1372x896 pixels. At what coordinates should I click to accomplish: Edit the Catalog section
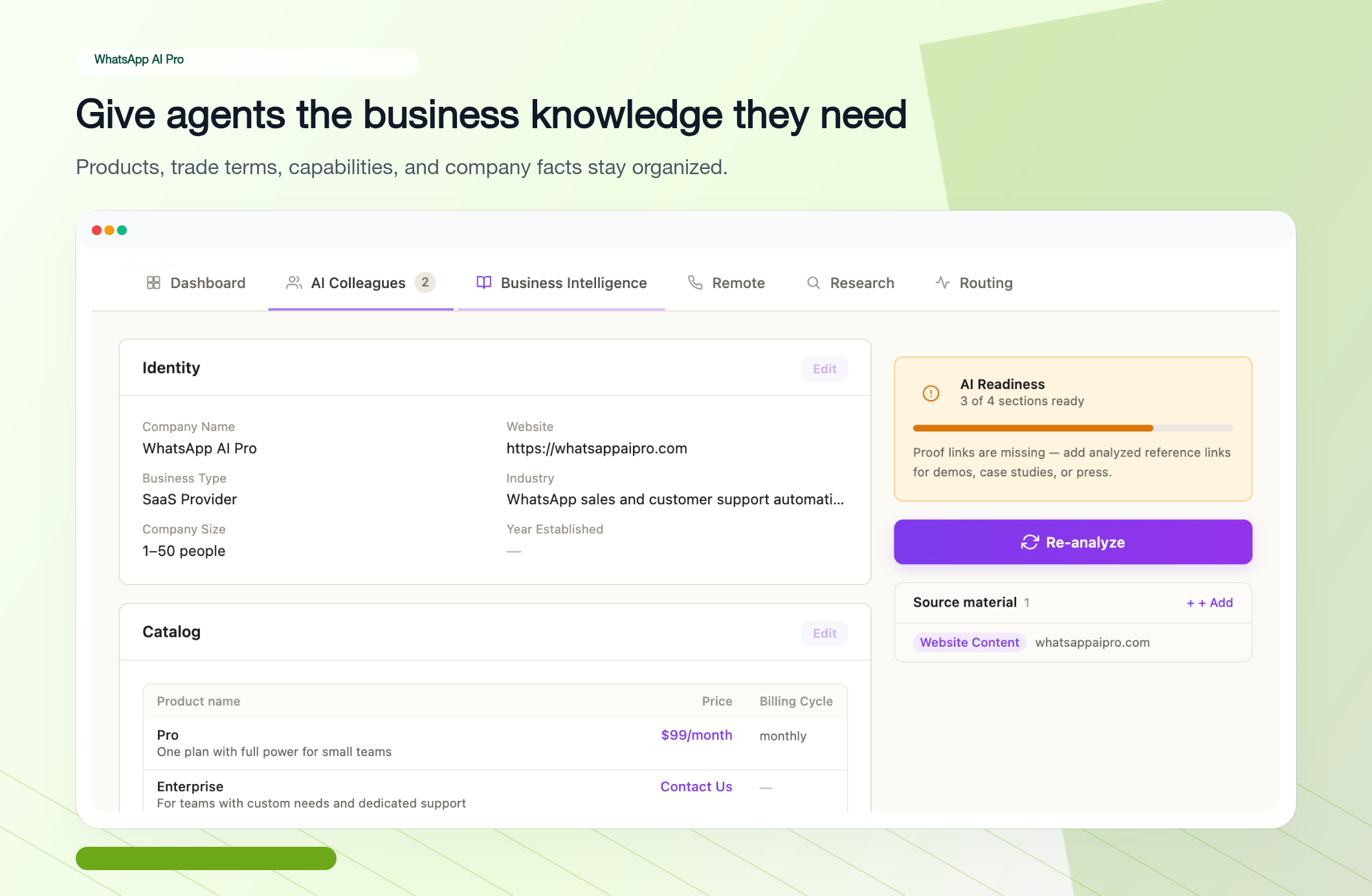coord(824,633)
